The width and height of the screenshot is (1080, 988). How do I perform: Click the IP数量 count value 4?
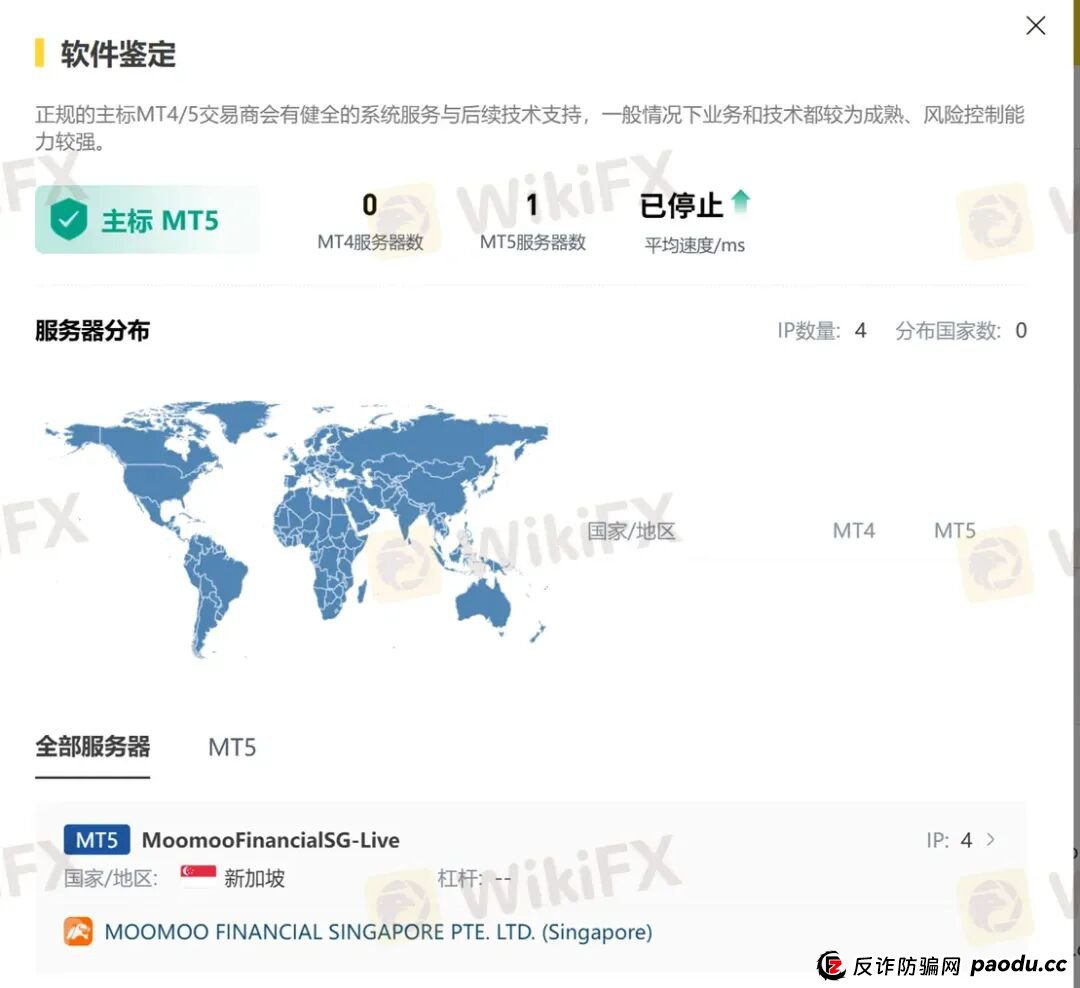pos(860,330)
